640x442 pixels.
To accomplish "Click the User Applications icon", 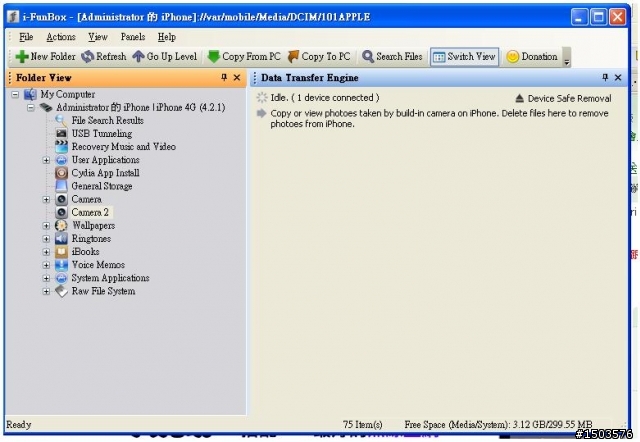I will [x=61, y=160].
